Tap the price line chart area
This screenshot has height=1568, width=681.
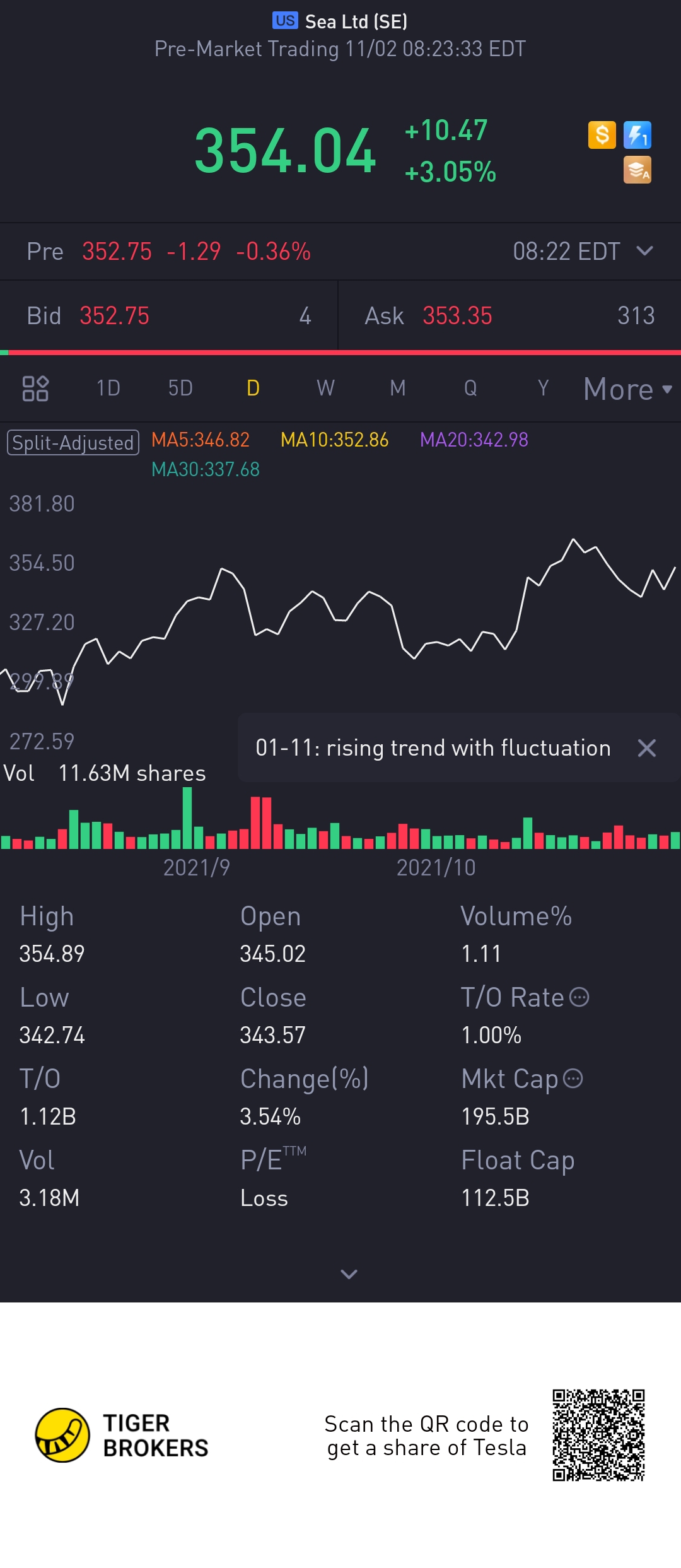pos(340,621)
